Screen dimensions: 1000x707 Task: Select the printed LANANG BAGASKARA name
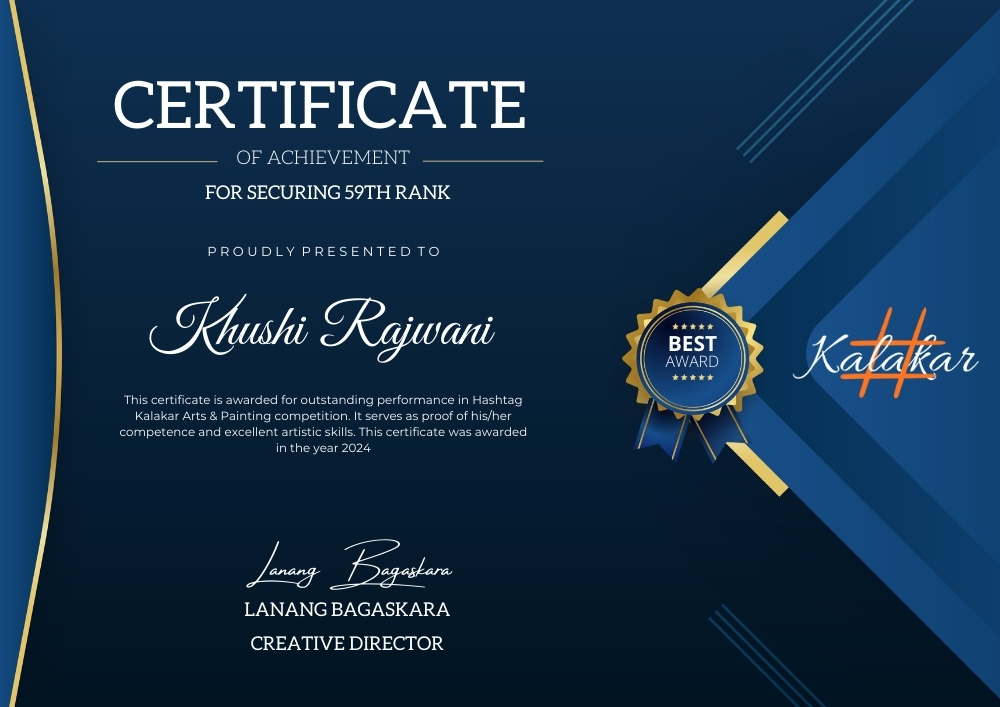(347, 609)
